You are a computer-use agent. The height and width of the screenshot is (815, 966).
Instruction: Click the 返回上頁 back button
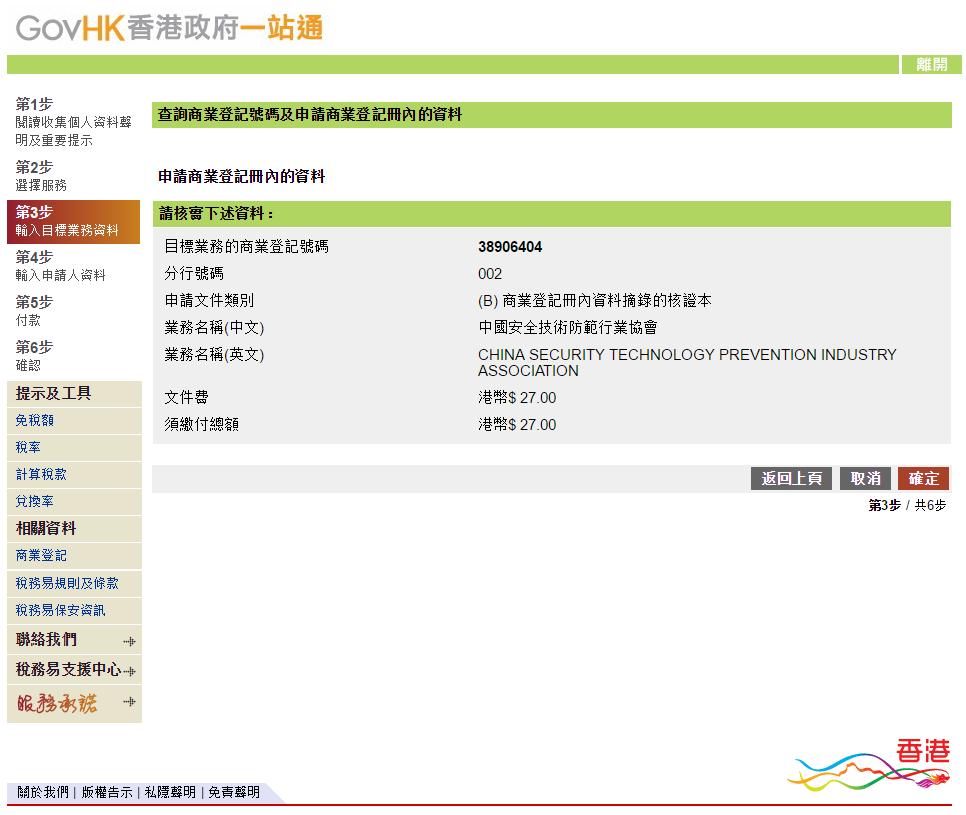pyautogui.click(x=792, y=479)
